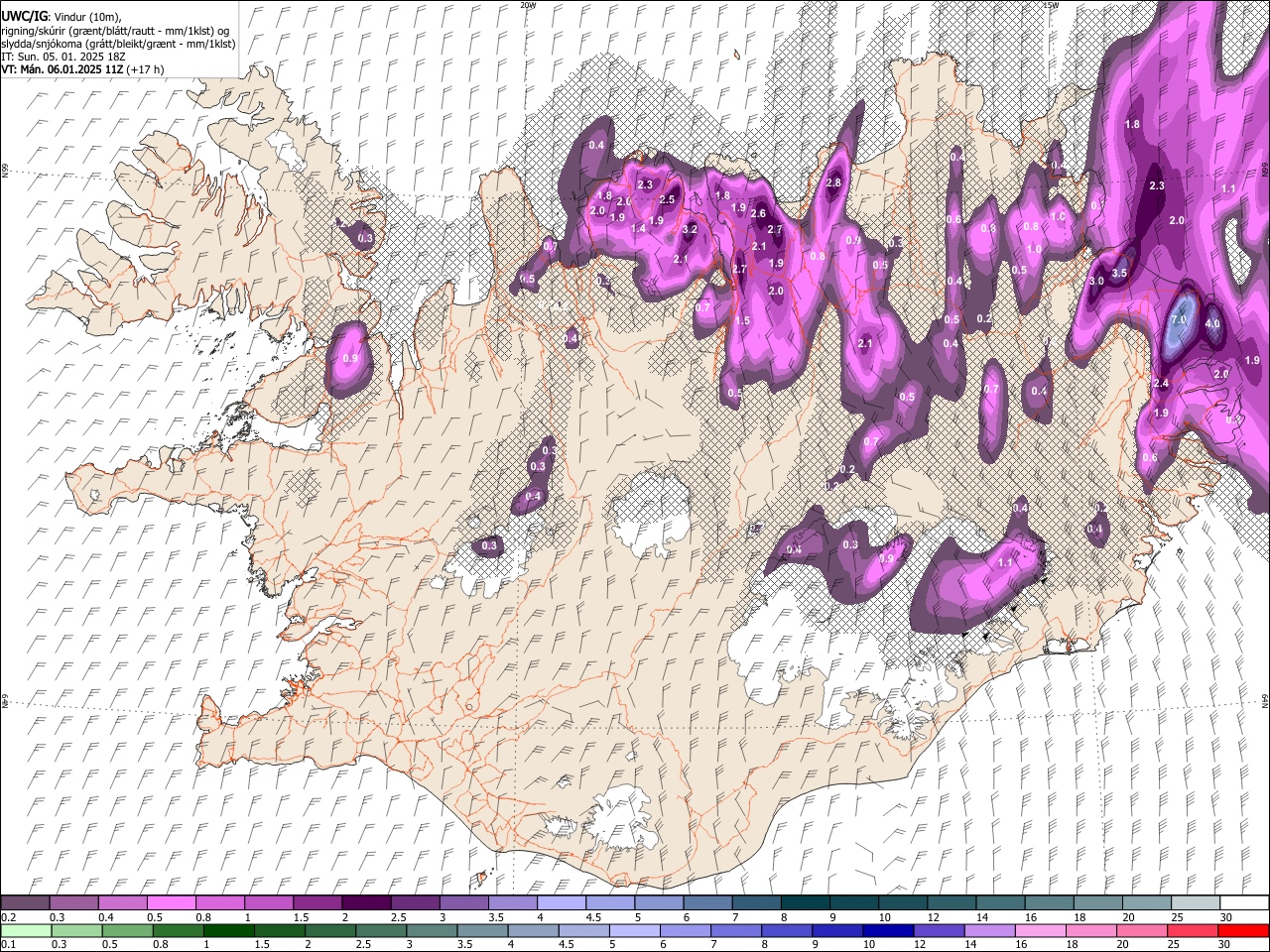This screenshot has height=952, width=1270.
Task: Click the 2.6 precipitation label
Action: [x=759, y=214]
